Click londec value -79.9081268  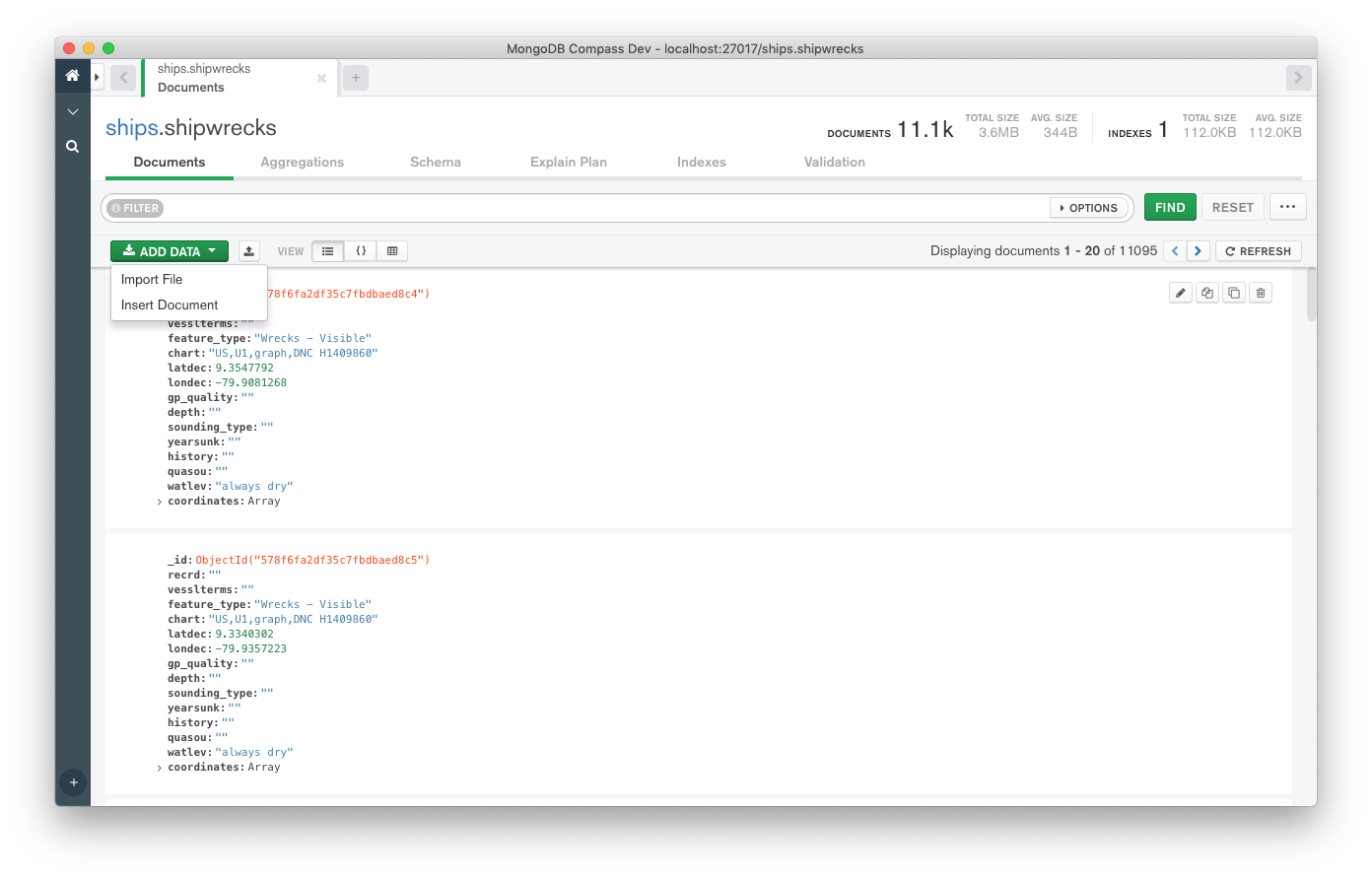(251, 382)
